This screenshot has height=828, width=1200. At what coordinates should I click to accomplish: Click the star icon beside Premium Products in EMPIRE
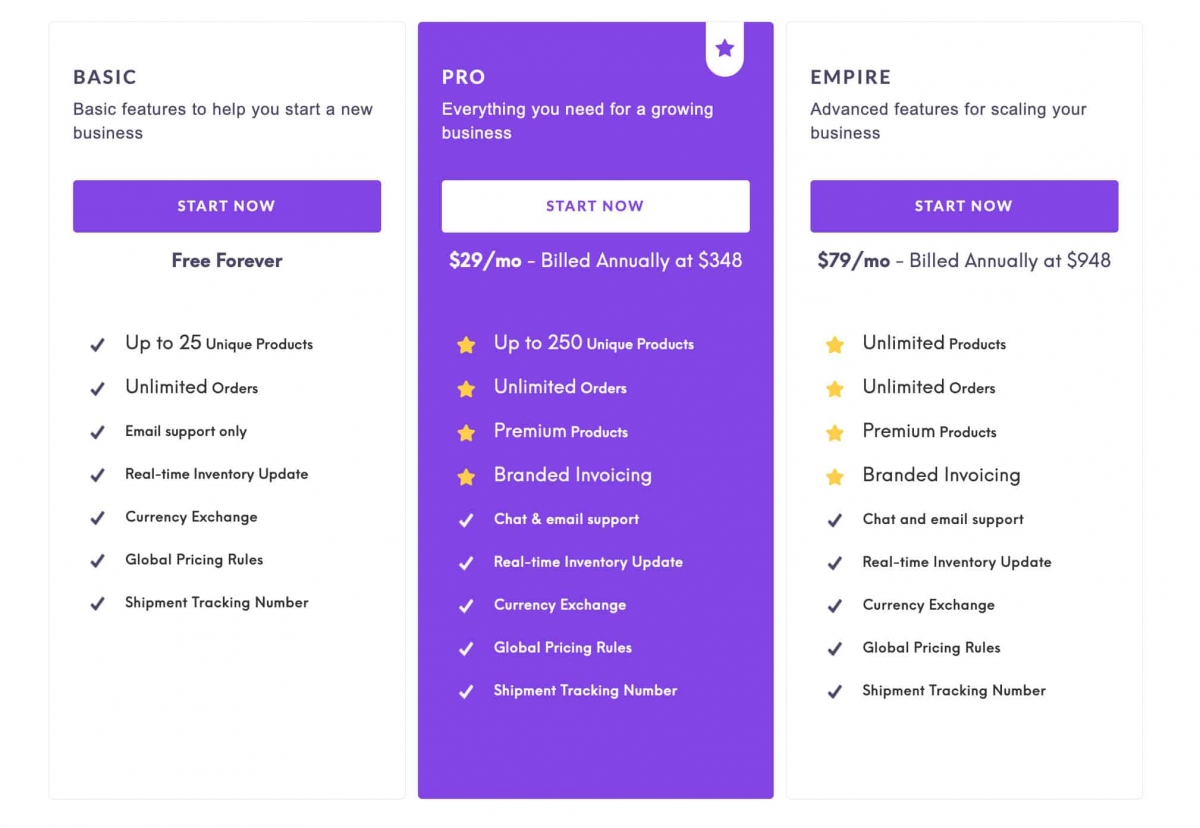(x=835, y=432)
